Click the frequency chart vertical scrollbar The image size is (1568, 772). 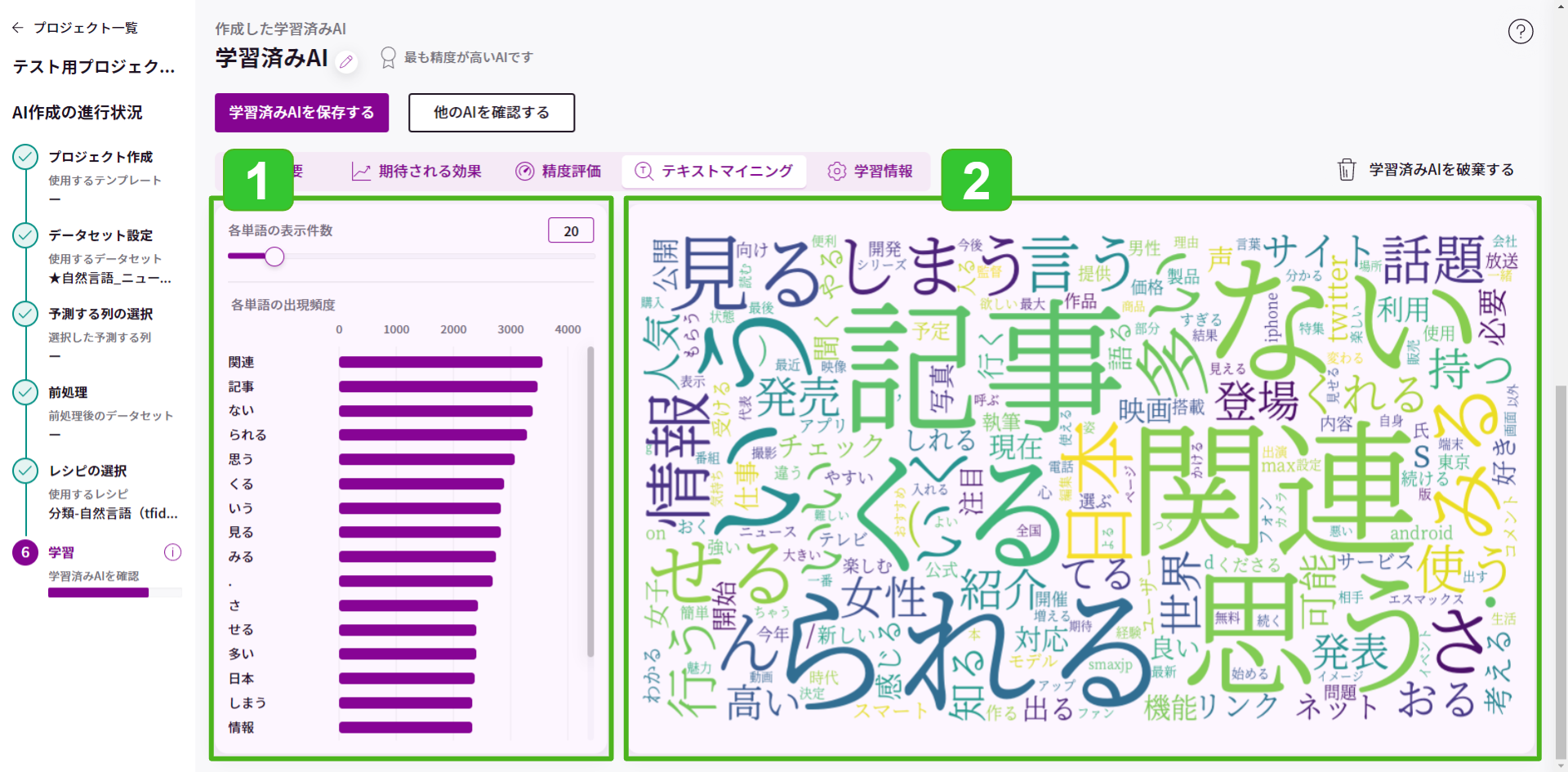pos(590,502)
